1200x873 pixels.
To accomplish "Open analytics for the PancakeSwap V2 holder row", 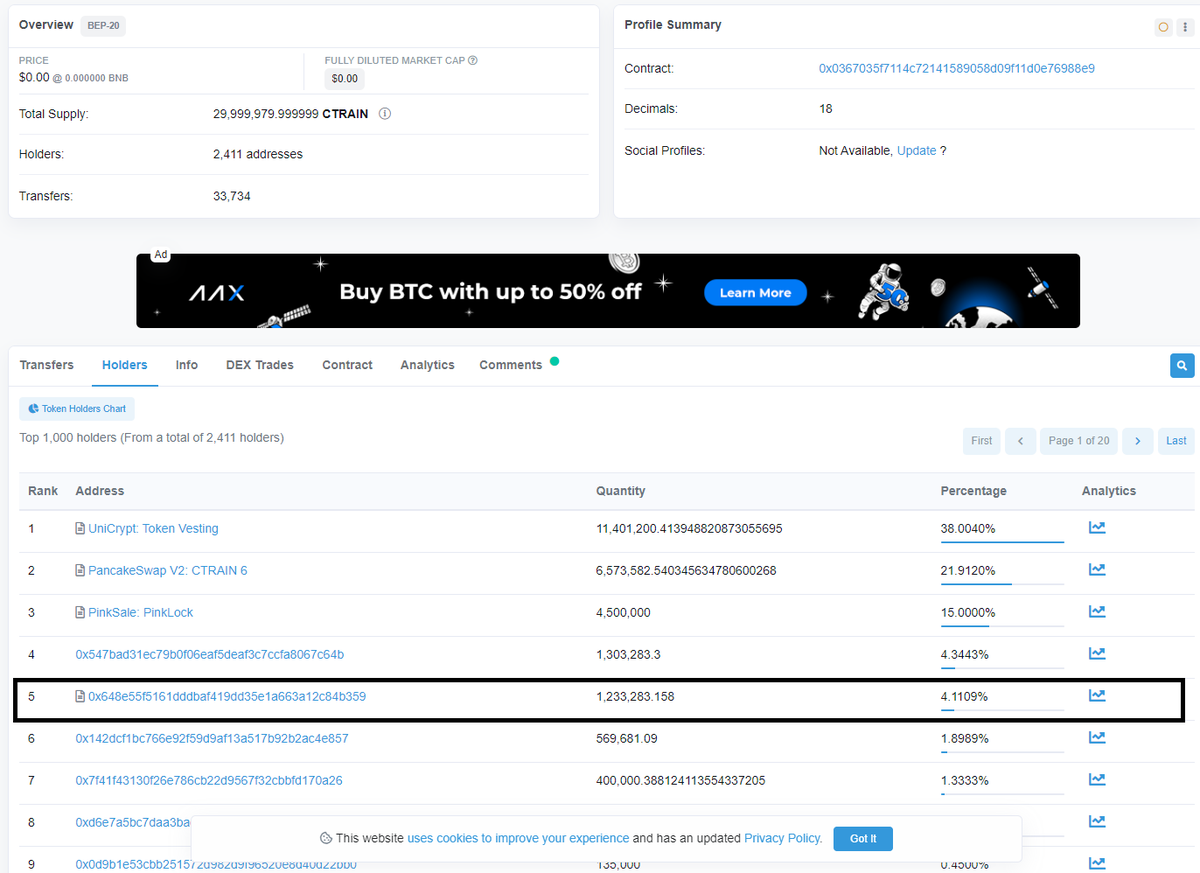I will 1097,569.
